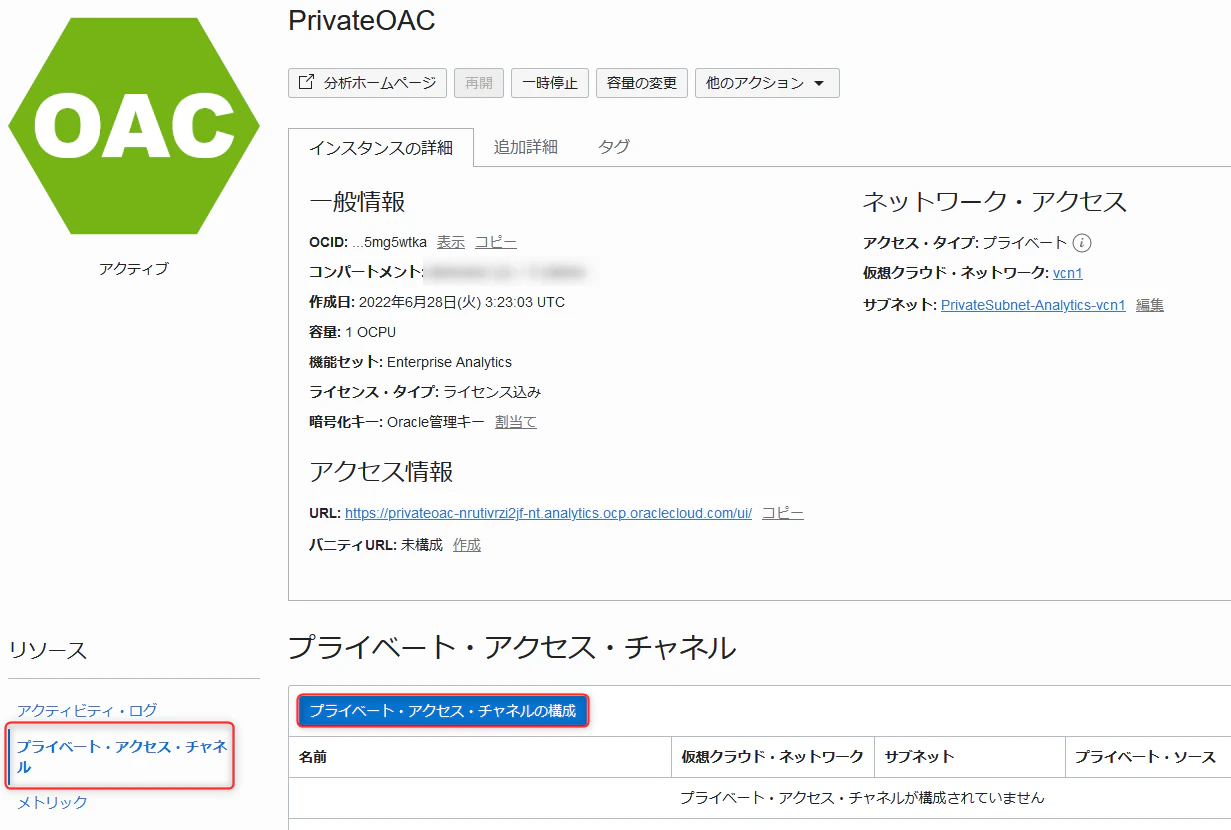Screen dimensions: 1231x830
Task: Click the ライセンス込み license type value
Action: click(x=493, y=392)
